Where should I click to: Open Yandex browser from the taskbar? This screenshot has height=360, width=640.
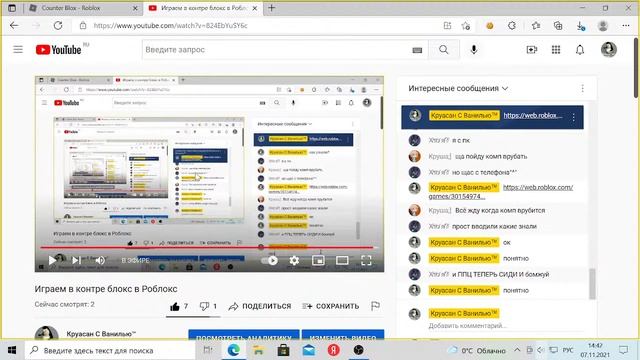[333, 350]
